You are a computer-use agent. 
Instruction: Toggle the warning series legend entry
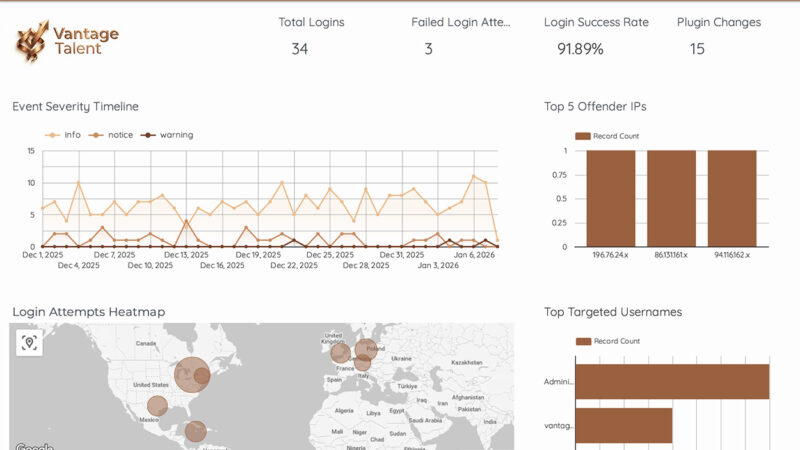tap(167, 135)
